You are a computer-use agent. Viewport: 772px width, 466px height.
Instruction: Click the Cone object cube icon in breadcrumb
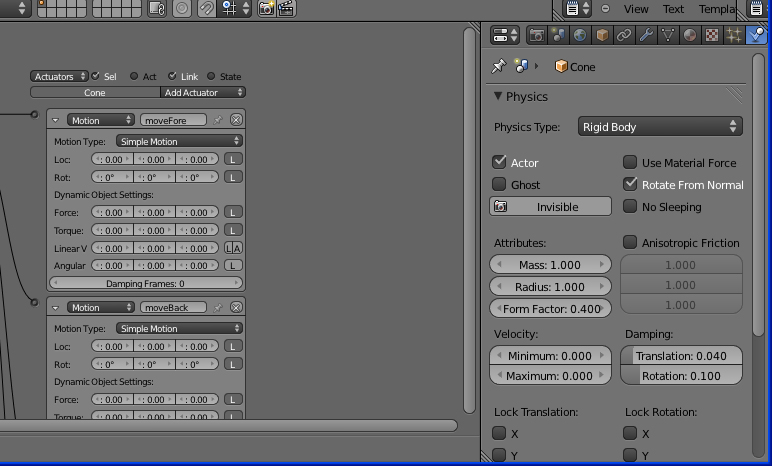click(561, 66)
